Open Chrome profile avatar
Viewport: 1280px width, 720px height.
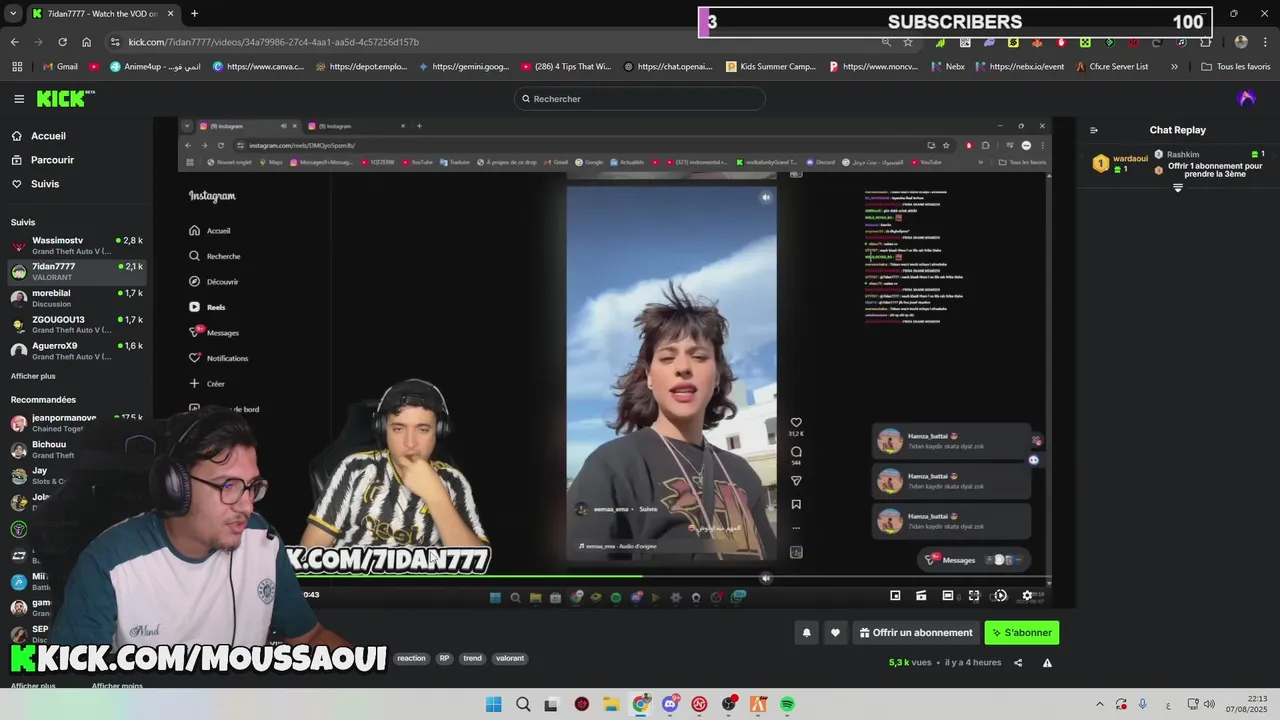click(1241, 42)
